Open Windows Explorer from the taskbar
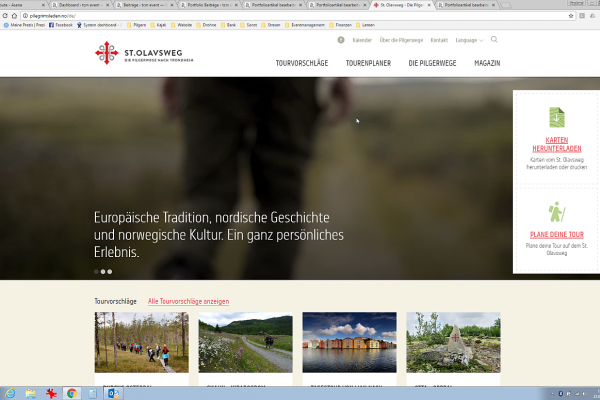Viewport: 600px width, 400px height. coord(31,393)
